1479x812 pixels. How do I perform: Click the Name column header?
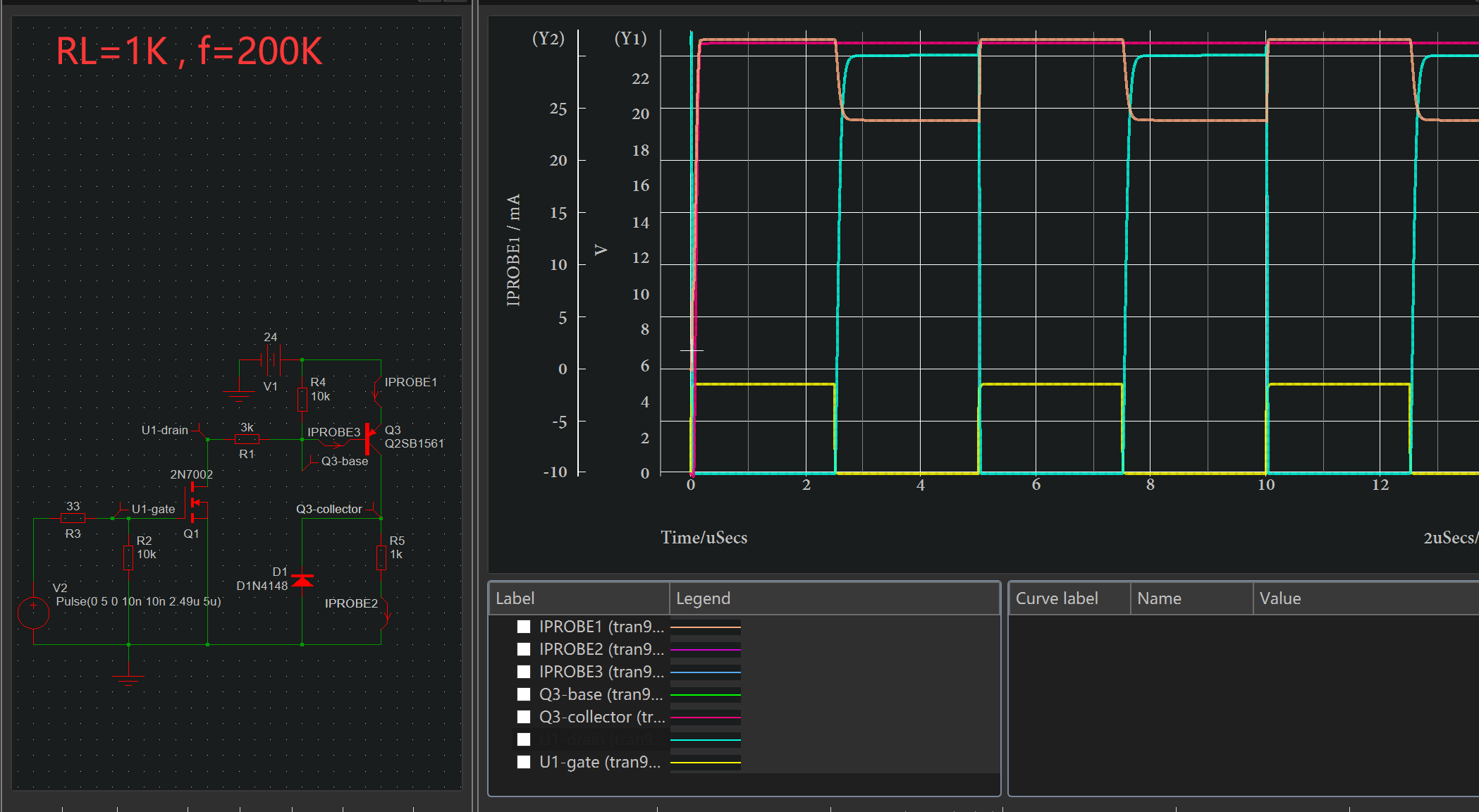(1191, 598)
